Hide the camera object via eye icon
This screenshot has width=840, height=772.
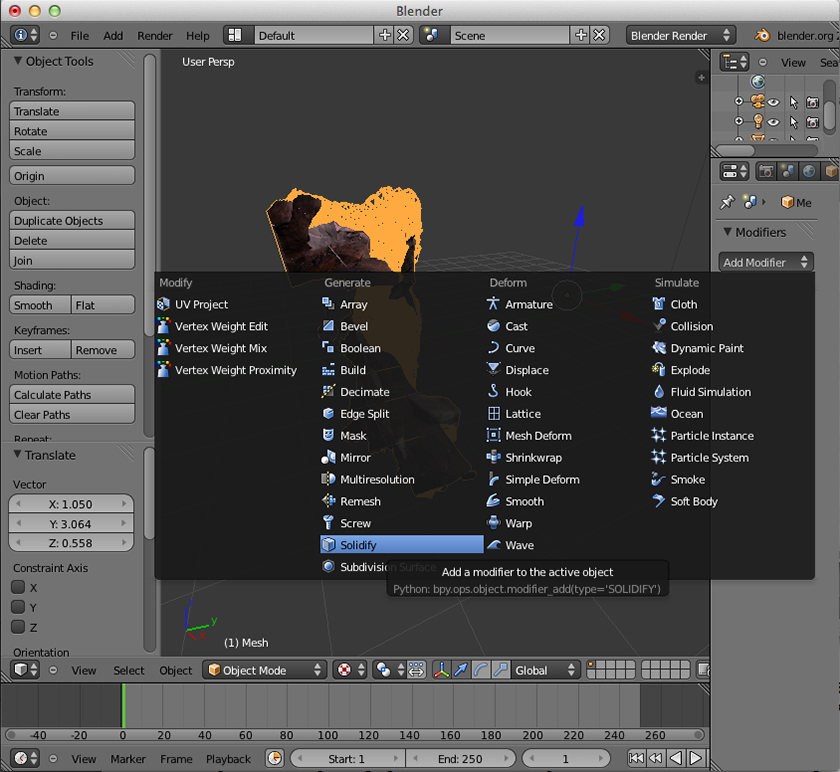[773, 101]
